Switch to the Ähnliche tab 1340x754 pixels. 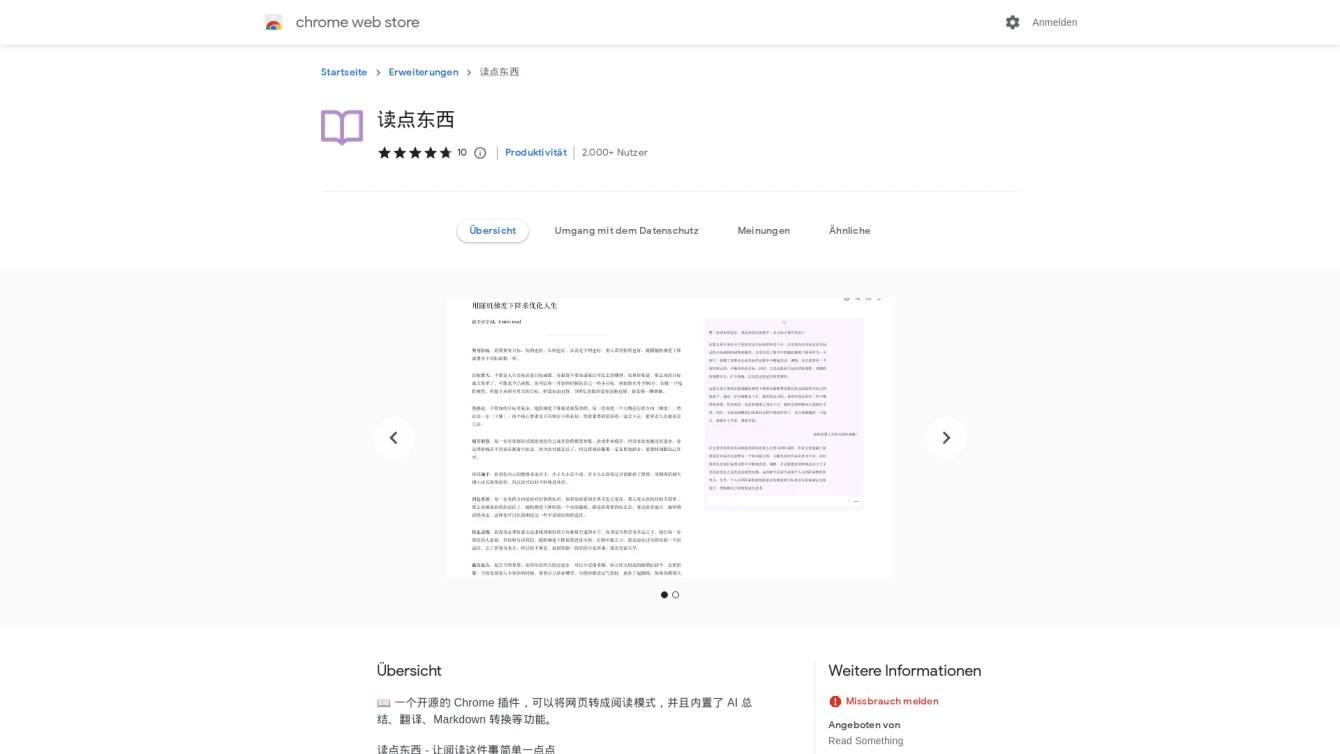coord(849,231)
